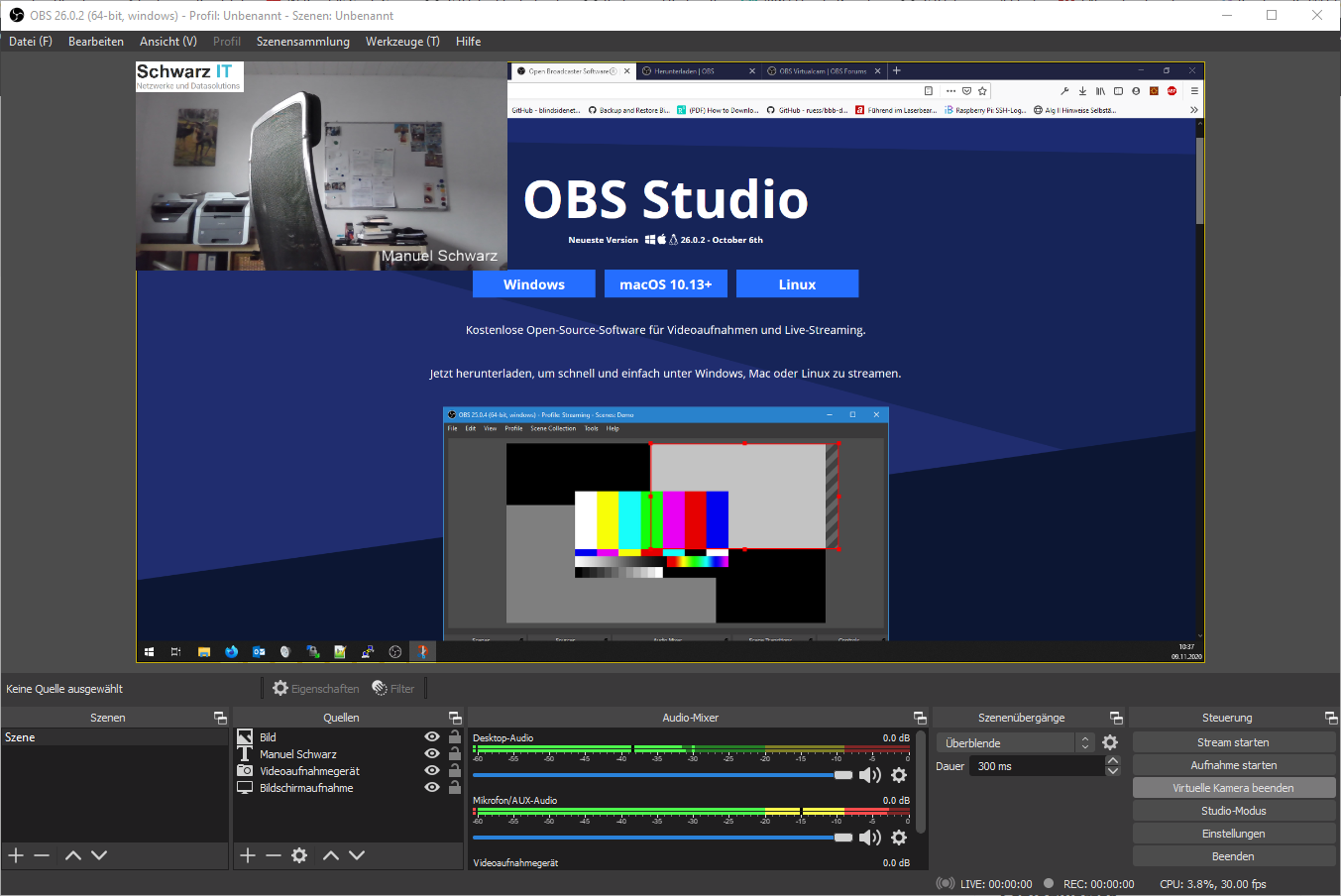Collapse the Szenen panel via header icon
1341x896 pixels.
[219, 717]
